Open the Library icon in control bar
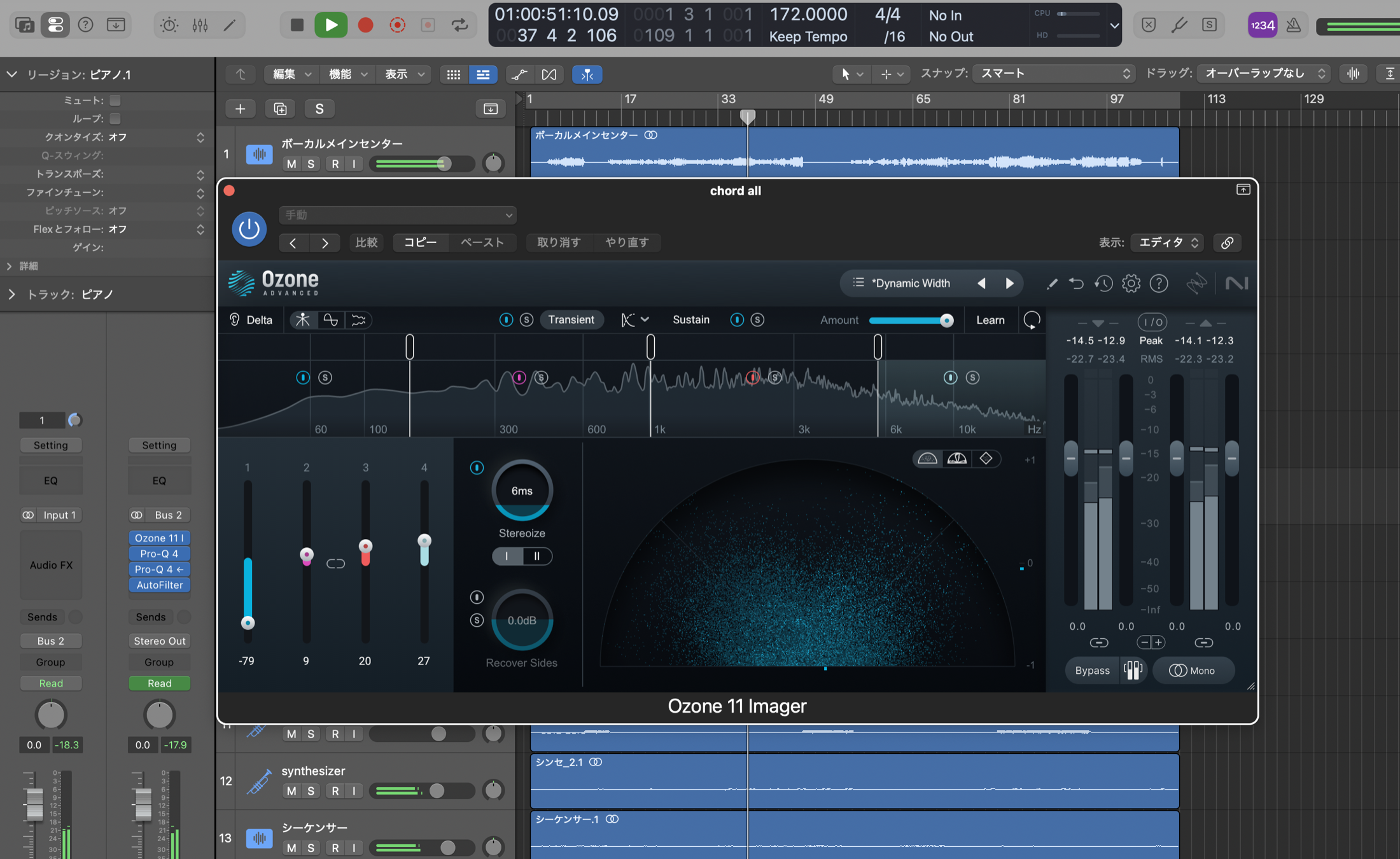This screenshot has width=1400, height=859. [x=25, y=25]
